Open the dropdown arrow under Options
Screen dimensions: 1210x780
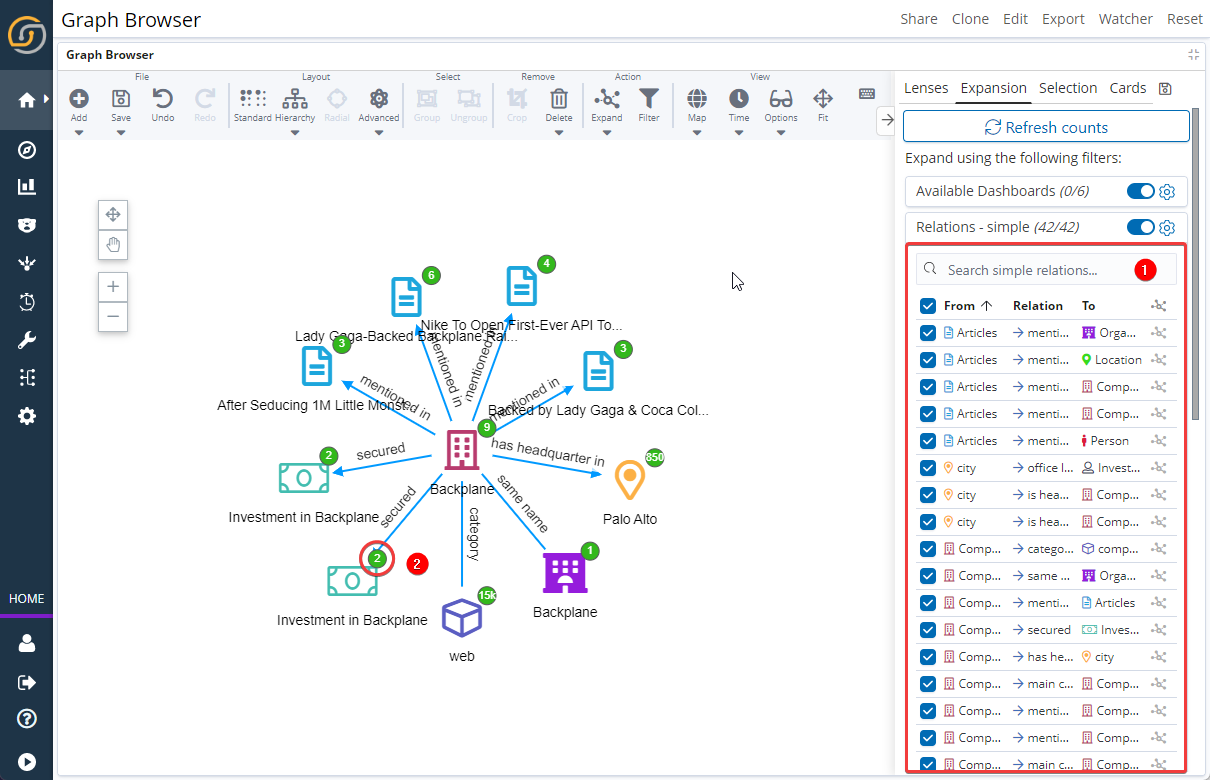click(x=780, y=130)
